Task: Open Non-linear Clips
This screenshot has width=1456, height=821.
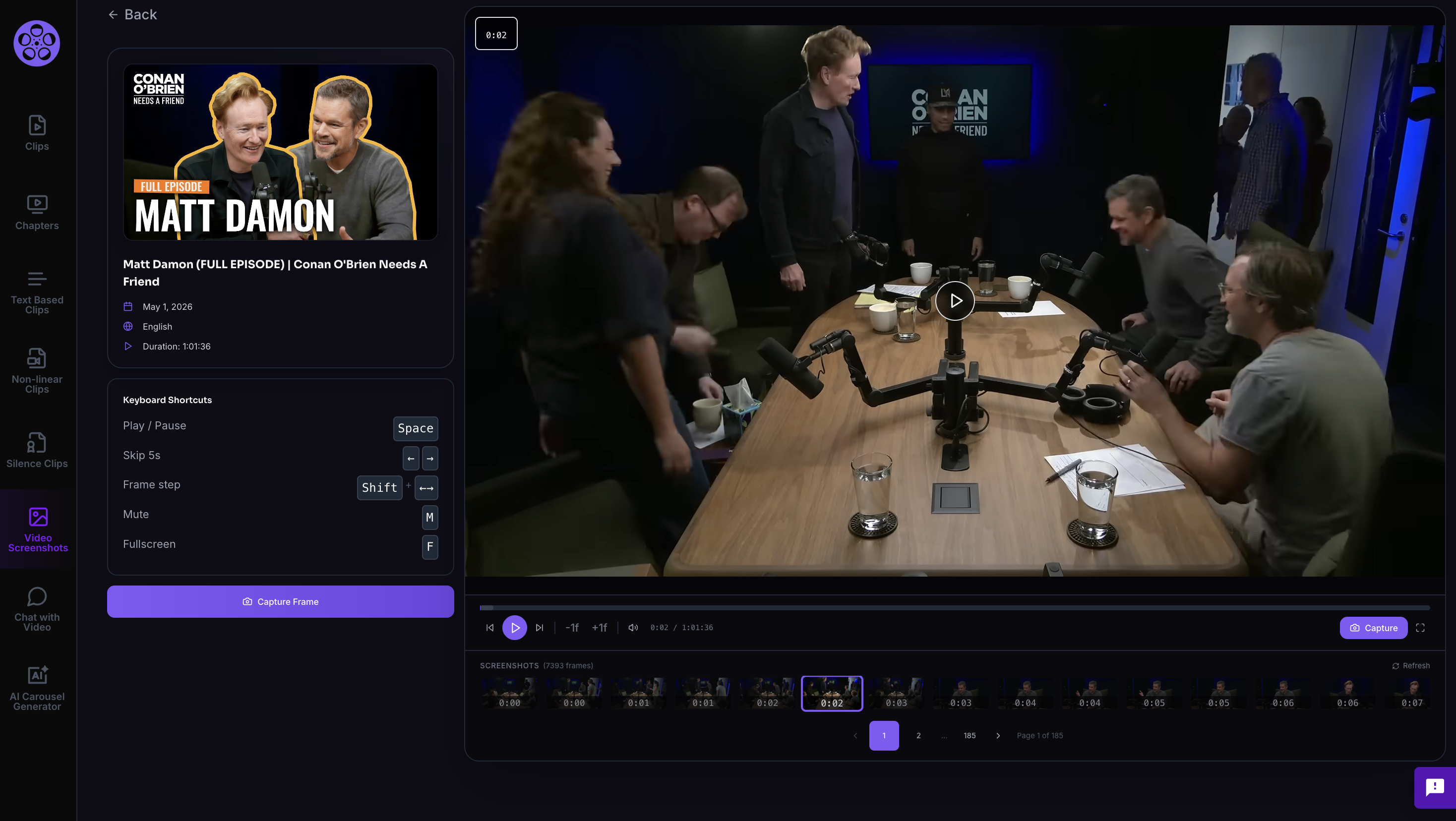Action: click(x=37, y=371)
